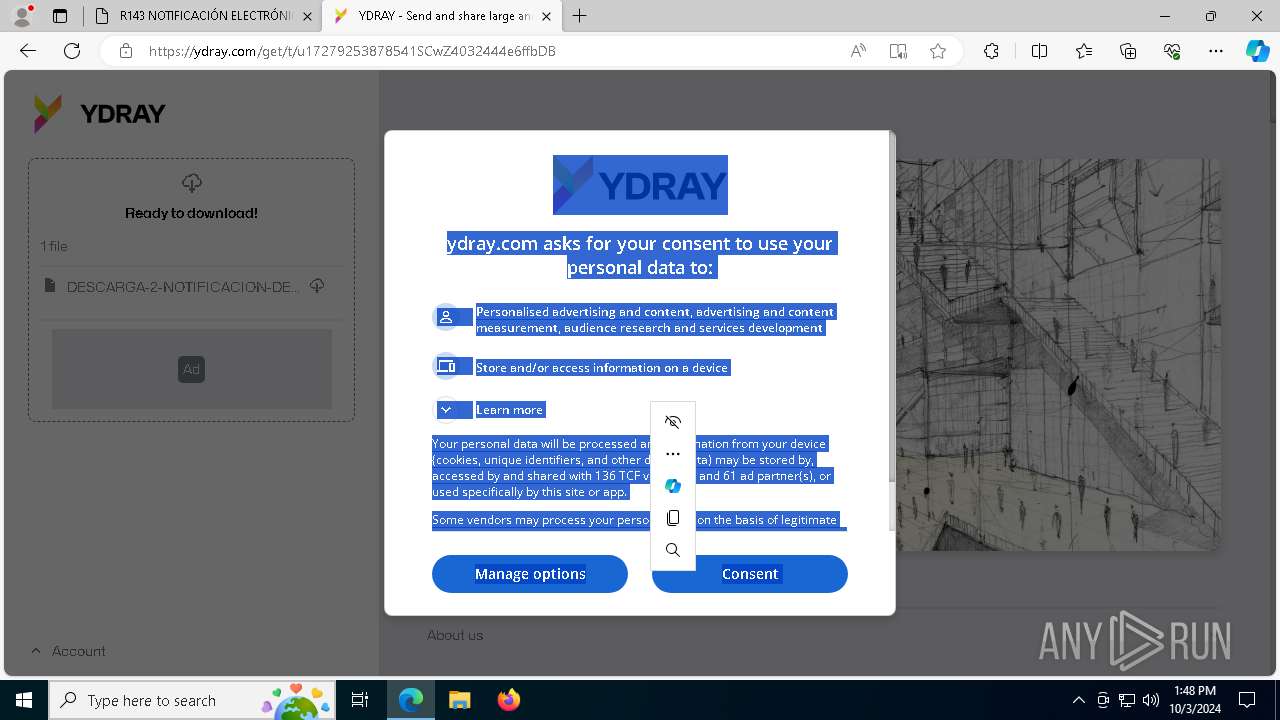Screen dimensions: 1280x720
Task: Open Firefox from taskbar
Action: [508, 700]
